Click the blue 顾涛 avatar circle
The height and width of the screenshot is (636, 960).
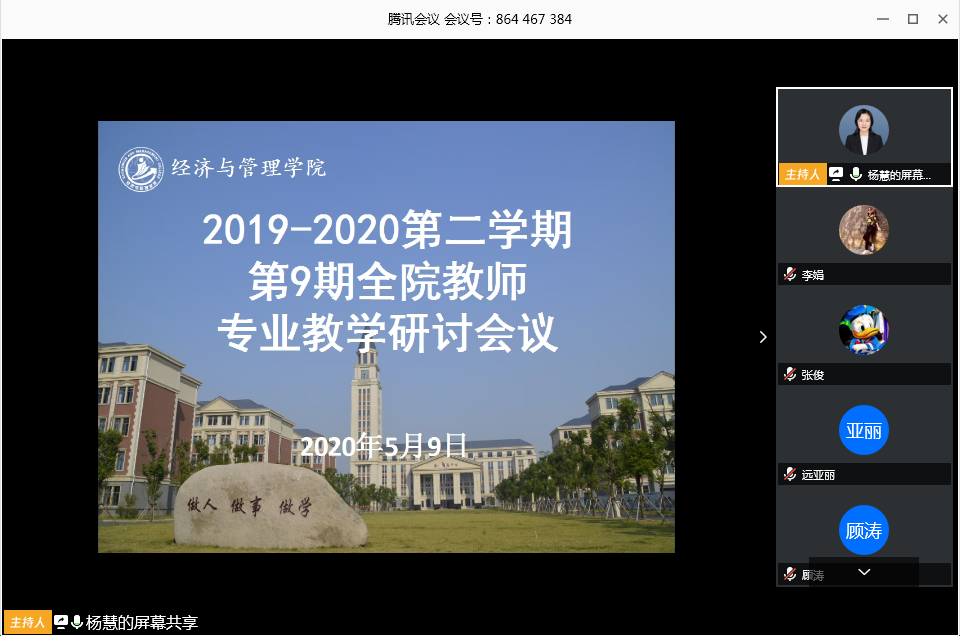coord(863,530)
